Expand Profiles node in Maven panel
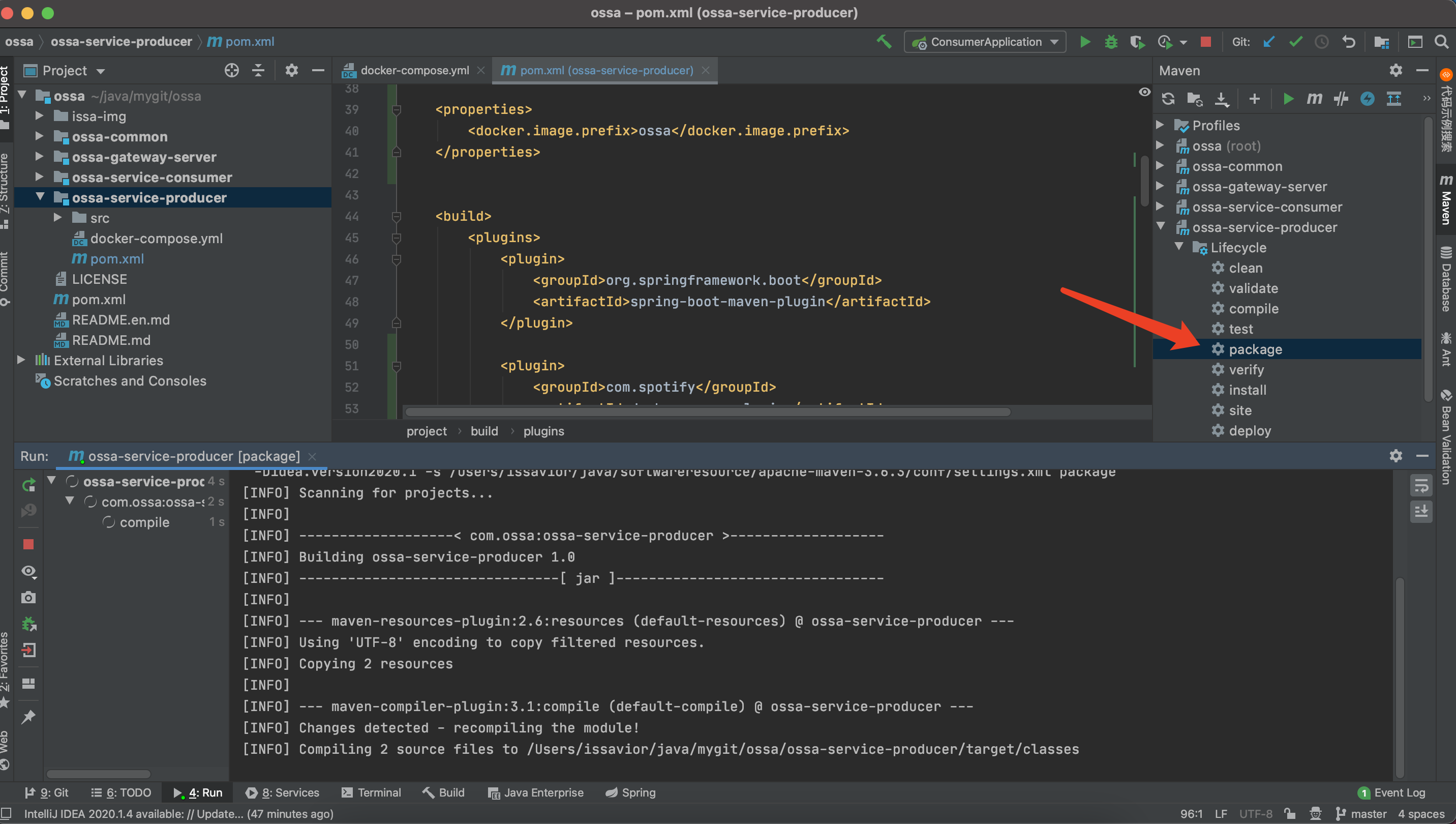Viewport: 1456px width, 824px height. (x=1160, y=125)
